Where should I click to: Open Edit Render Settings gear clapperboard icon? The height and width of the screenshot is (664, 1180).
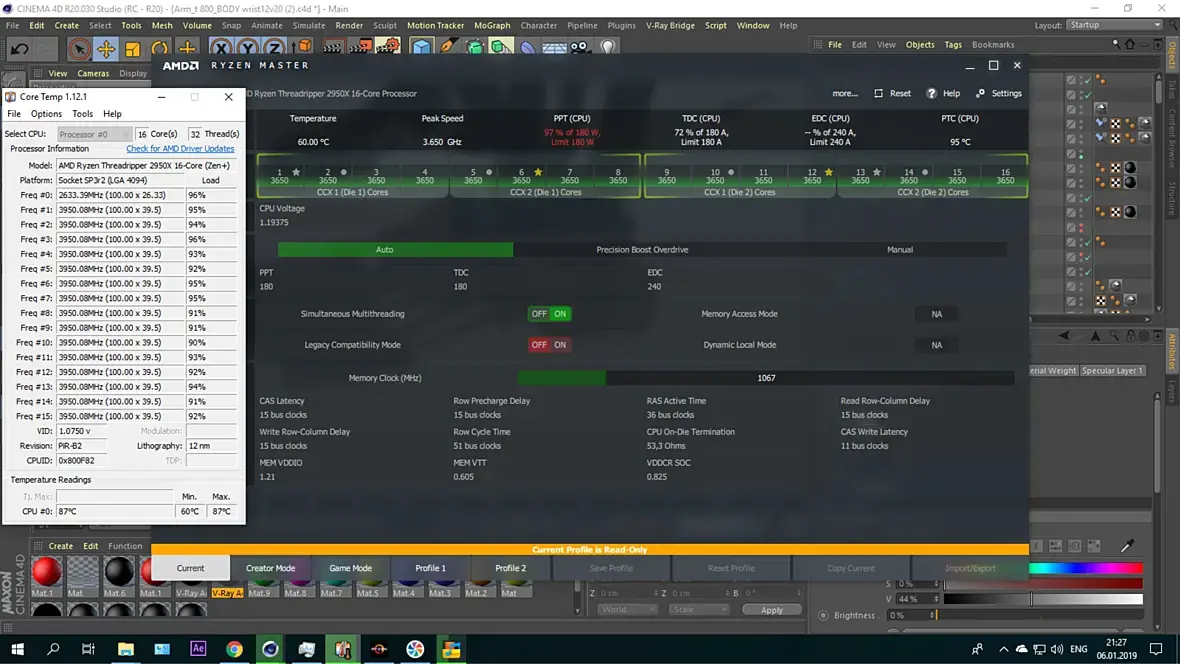(x=388, y=48)
